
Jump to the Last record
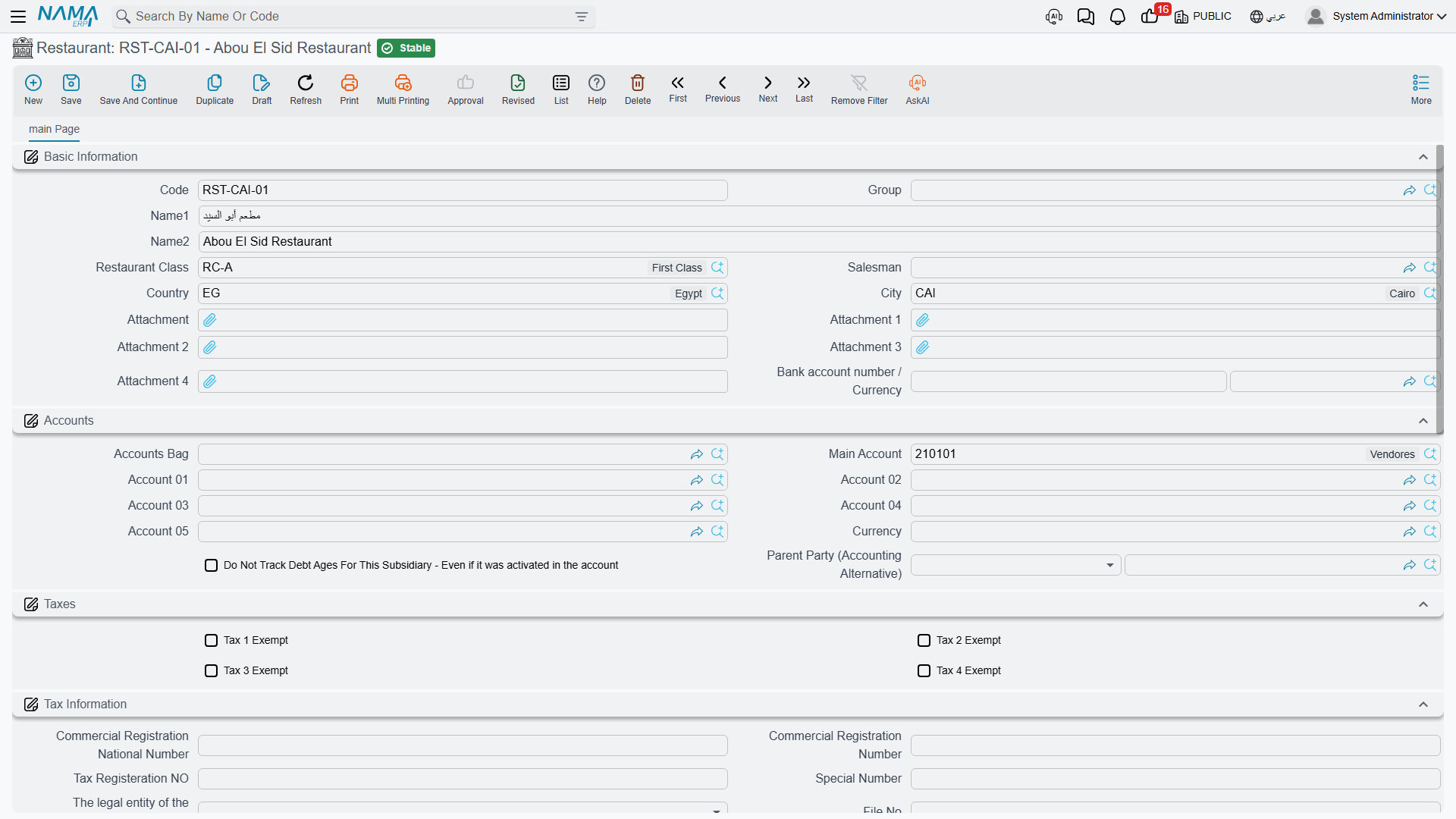804,89
